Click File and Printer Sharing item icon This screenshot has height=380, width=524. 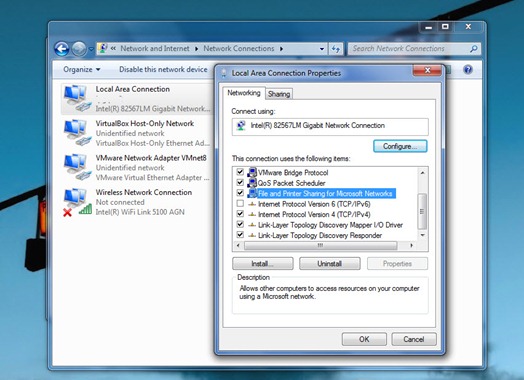(x=252, y=193)
